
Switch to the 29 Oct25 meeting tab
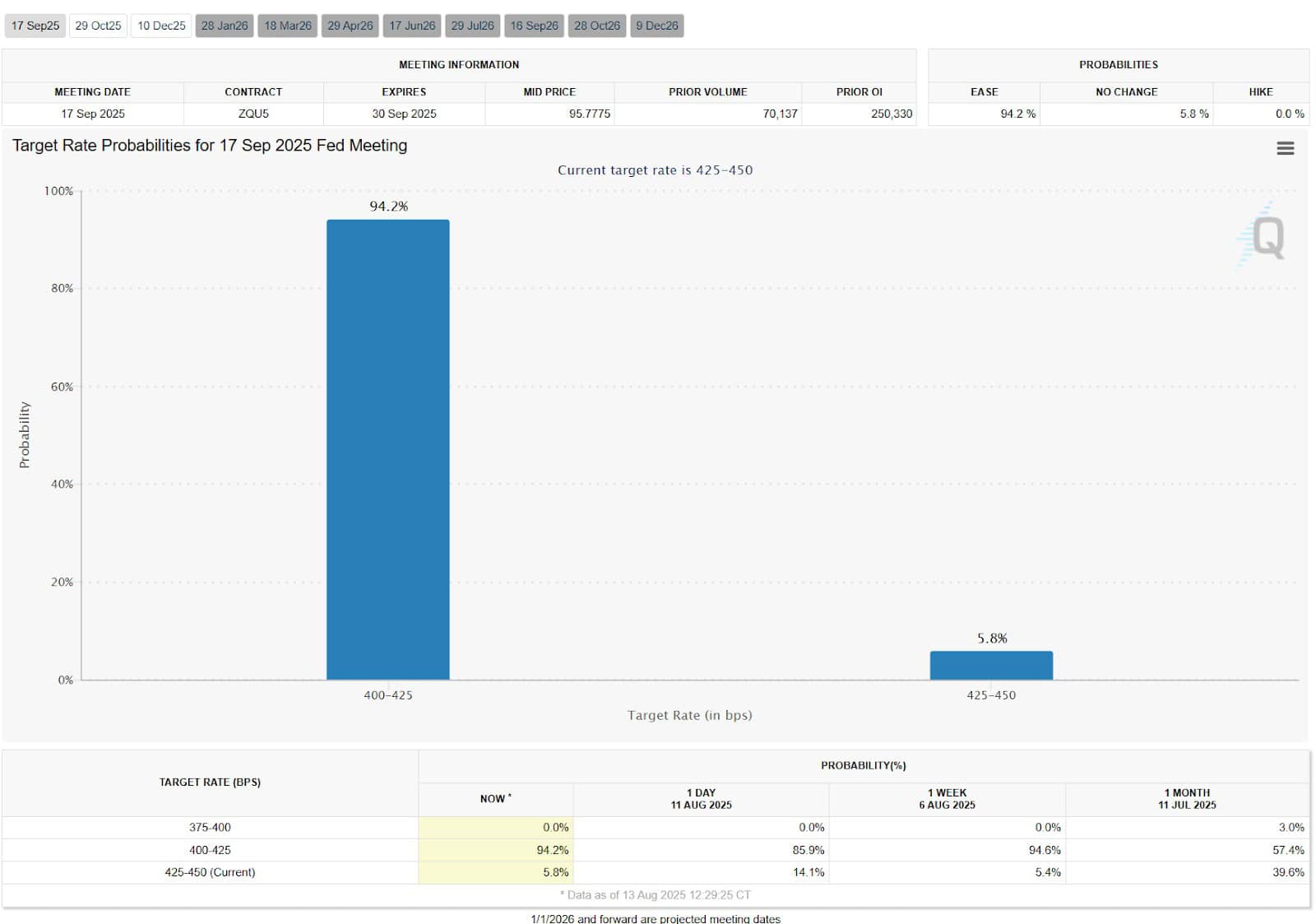[98, 26]
